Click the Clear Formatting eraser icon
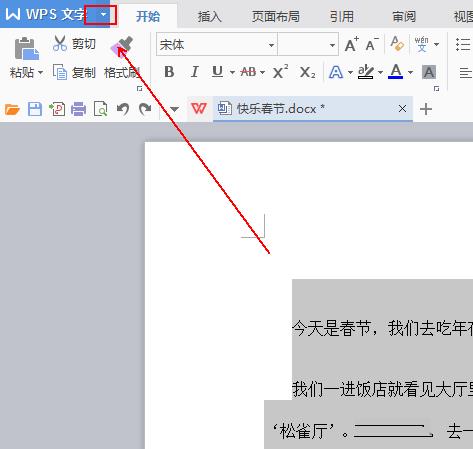The image size is (473, 449). 397,44
